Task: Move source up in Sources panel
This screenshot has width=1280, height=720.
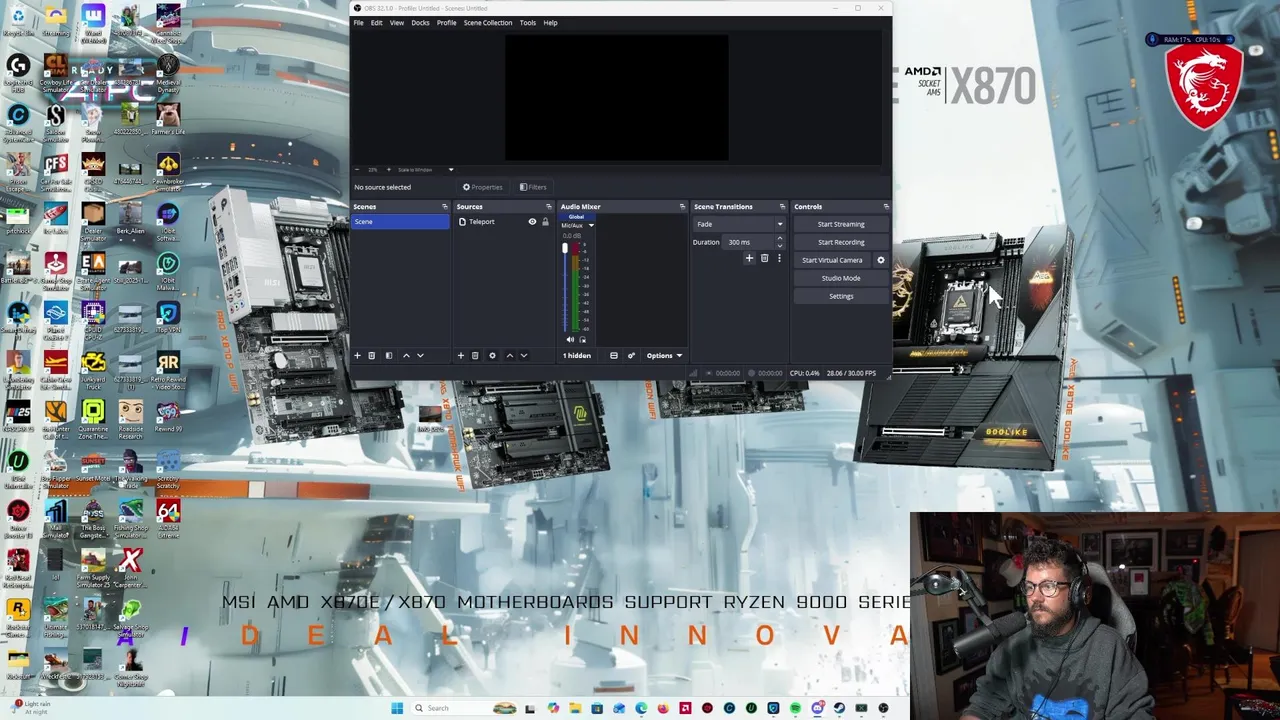Action: pyautogui.click(x=509, y=355)
